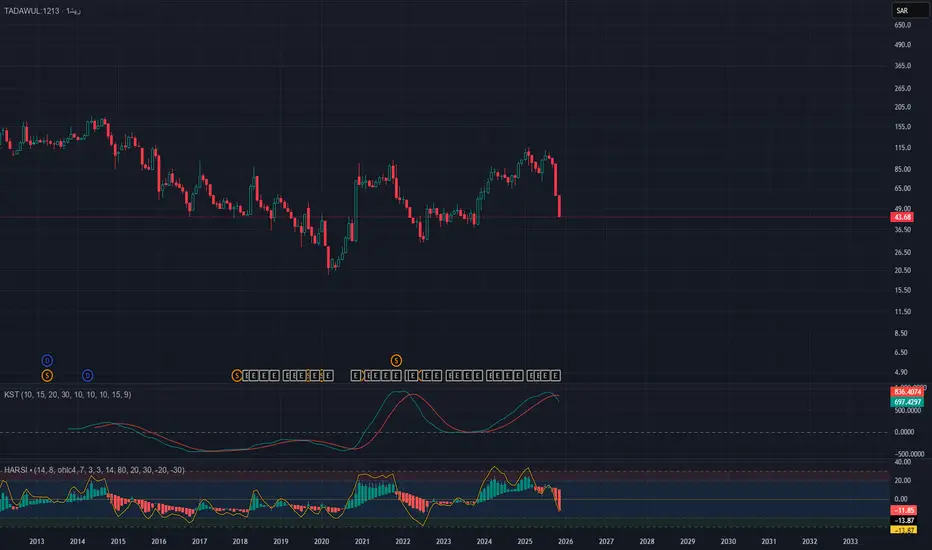
Task: Click the green 697.4297 KST value label
Action: 907,402
